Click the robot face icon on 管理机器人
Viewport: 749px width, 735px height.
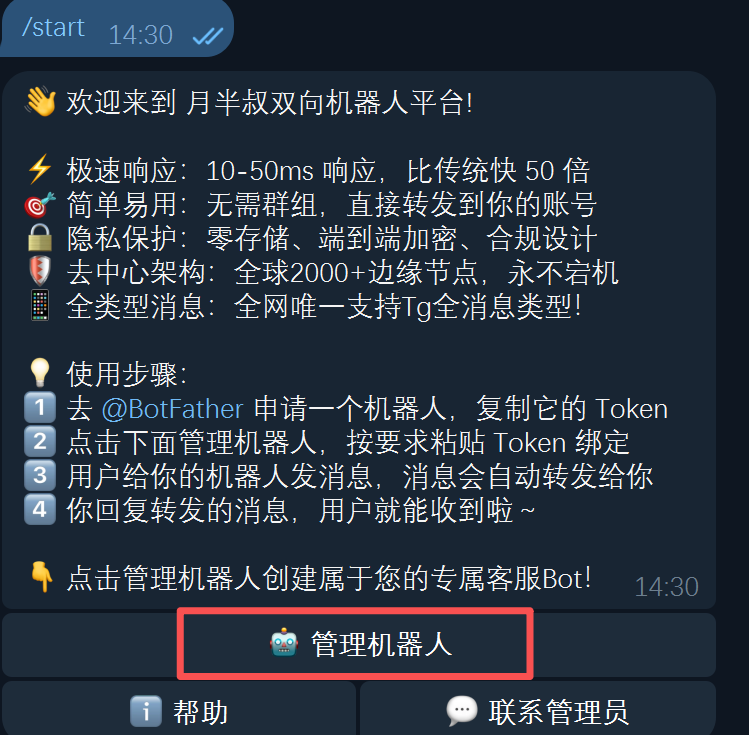pyautogui.click(x=284, y=643)
